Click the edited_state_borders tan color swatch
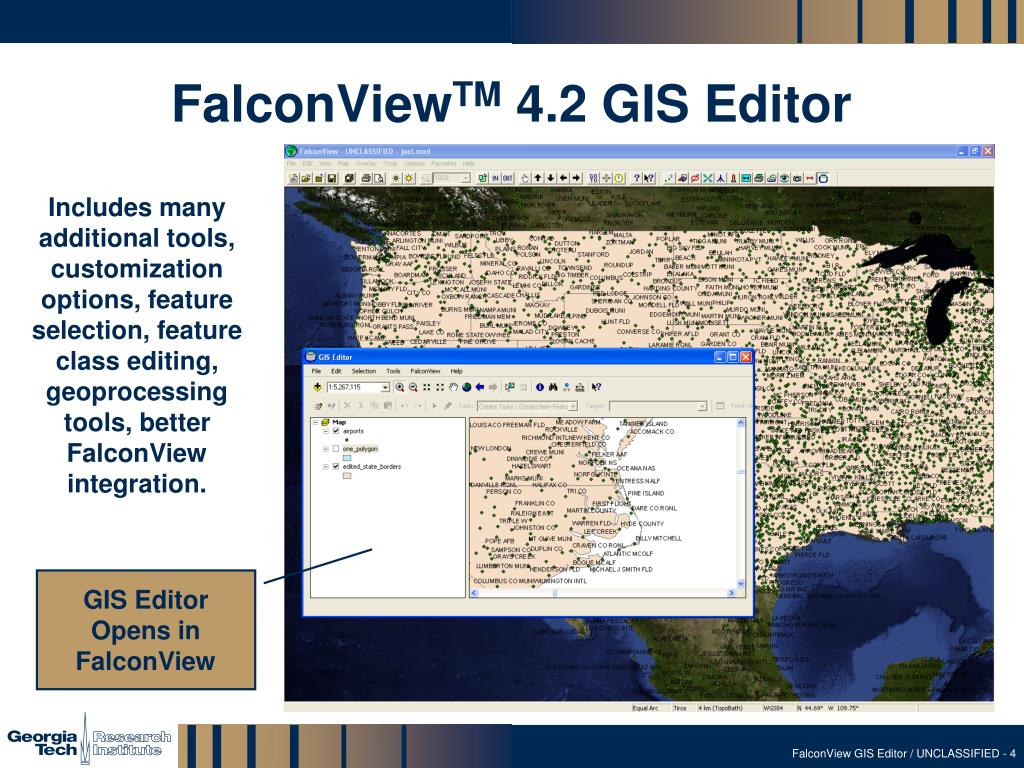This screenshot has width=1024, height=768. (347, 475)
